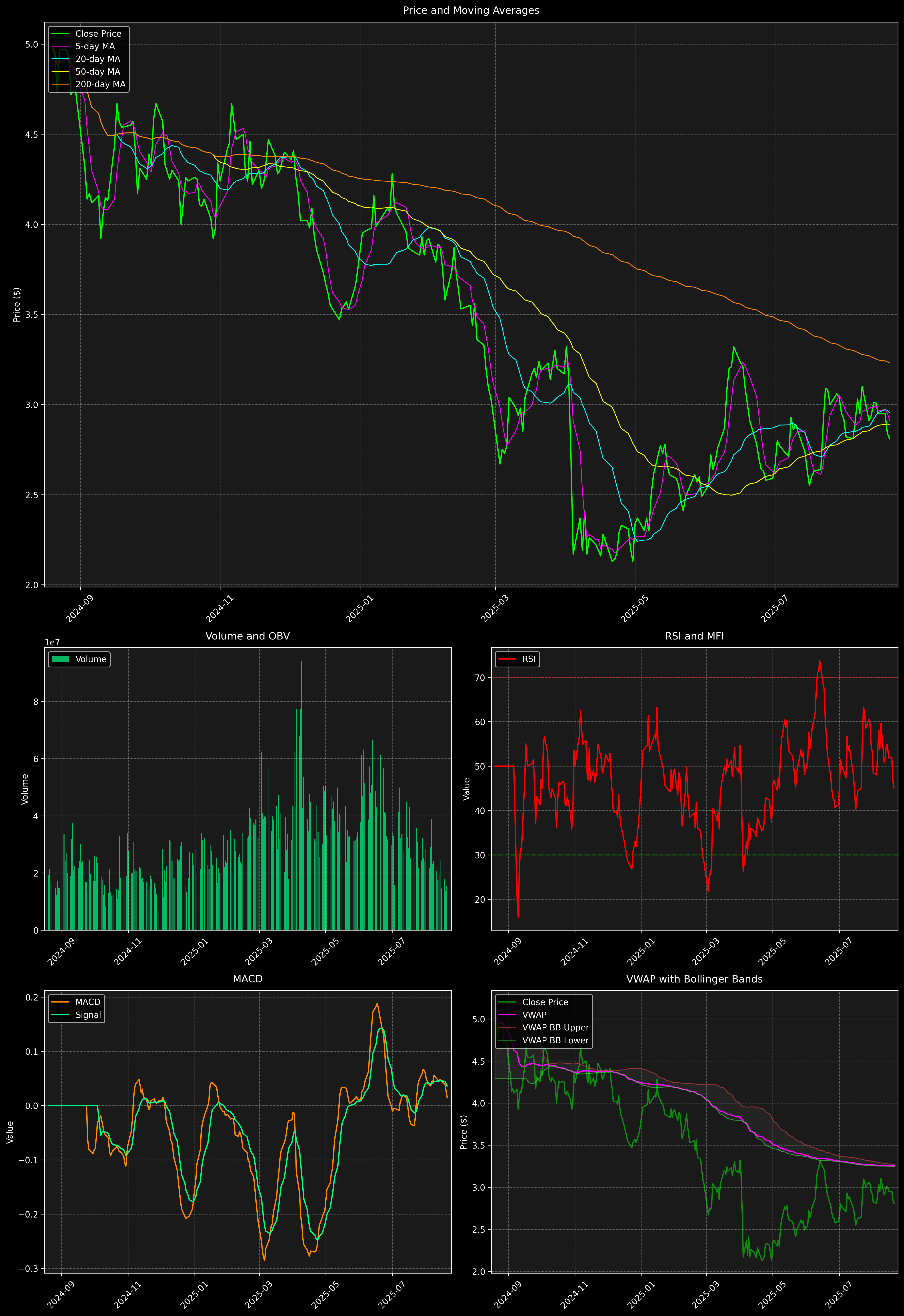
Task: Click the Volume and OBV chart title
Action: coord(248,636)
